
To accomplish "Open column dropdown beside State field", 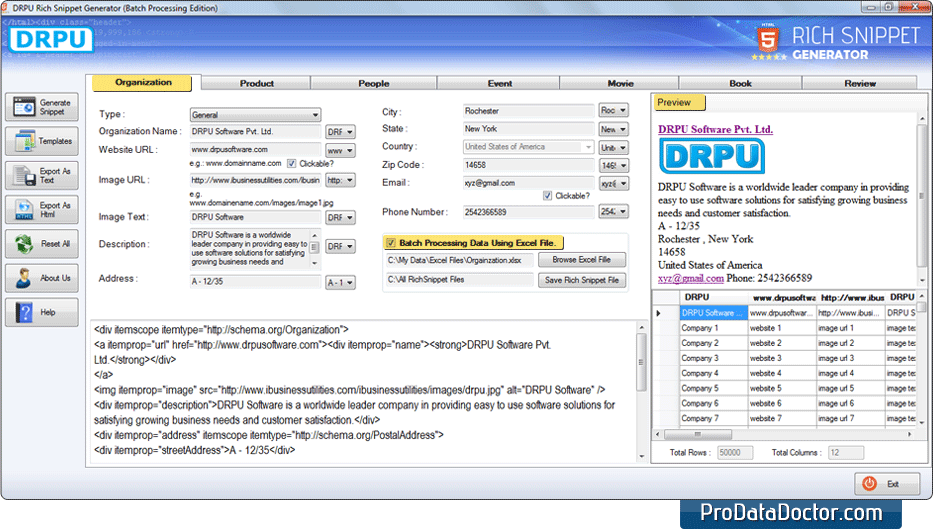I will [x=613, y=129].
